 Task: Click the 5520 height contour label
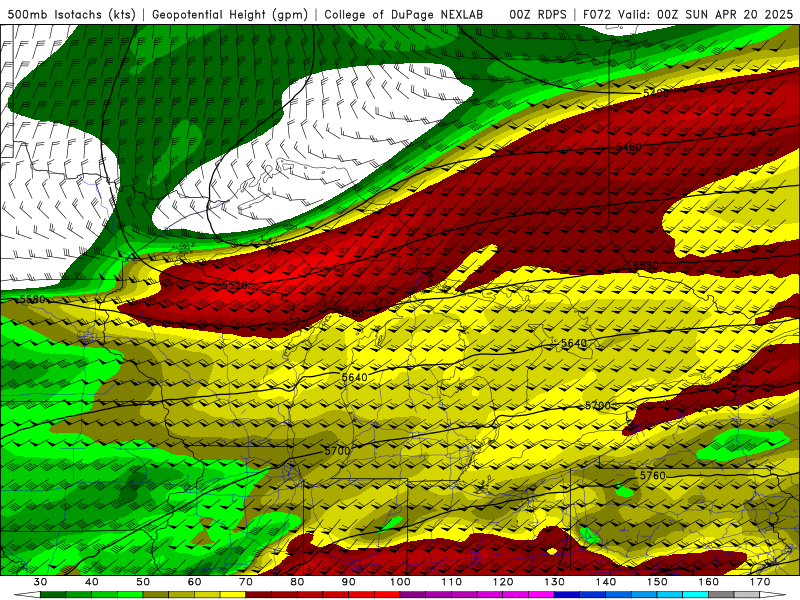(235, 285)
